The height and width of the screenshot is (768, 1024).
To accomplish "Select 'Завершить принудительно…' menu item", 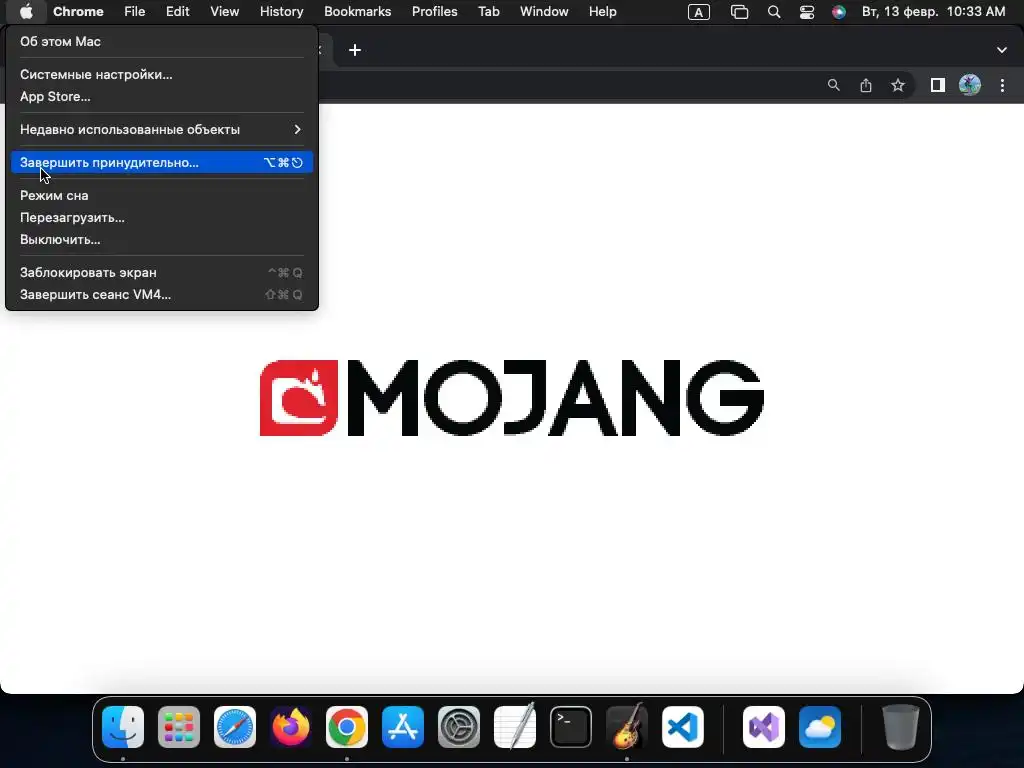I will [x=161, y=163].
